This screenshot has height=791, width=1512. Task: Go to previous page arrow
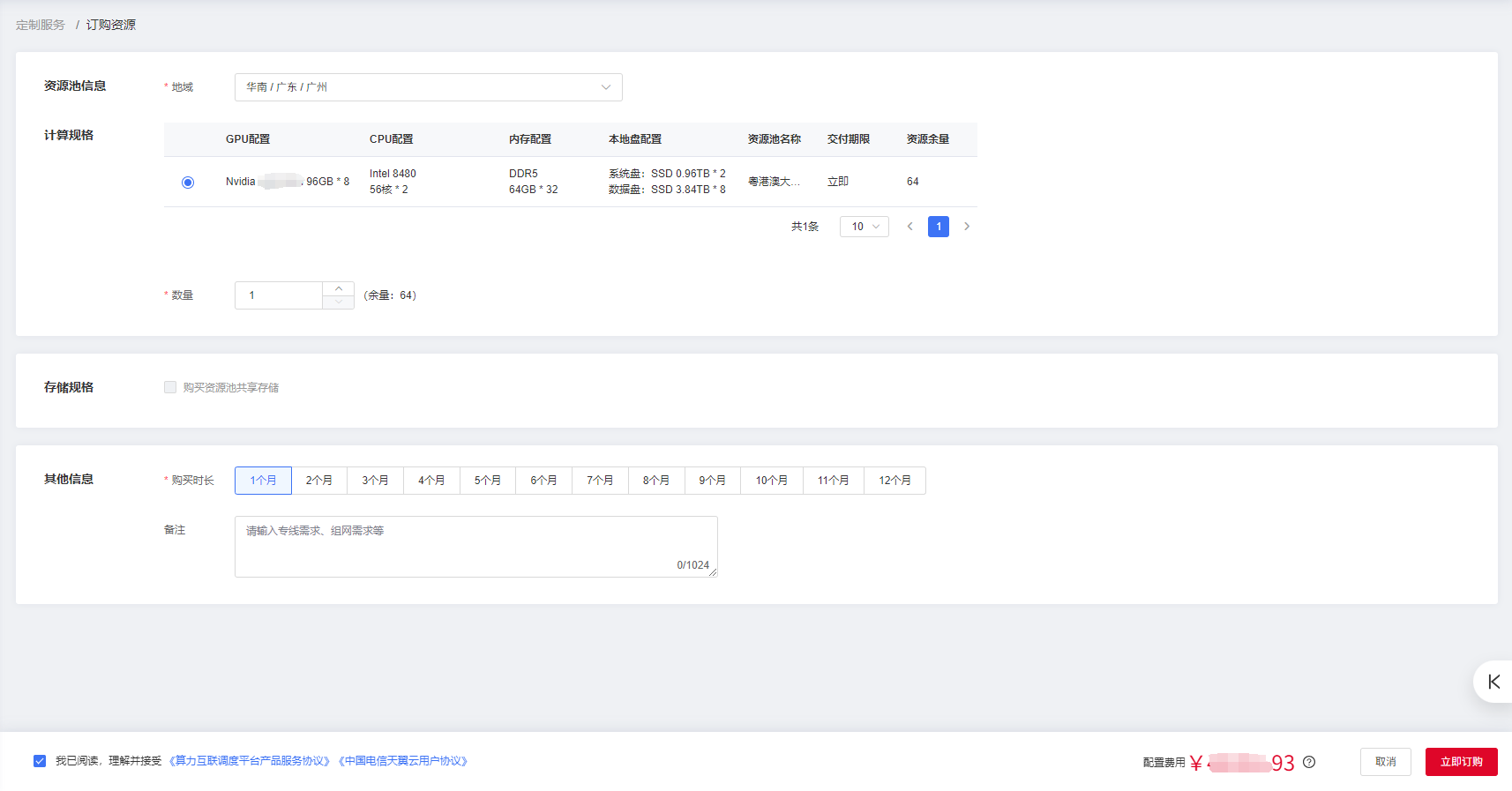coord(910,227)
